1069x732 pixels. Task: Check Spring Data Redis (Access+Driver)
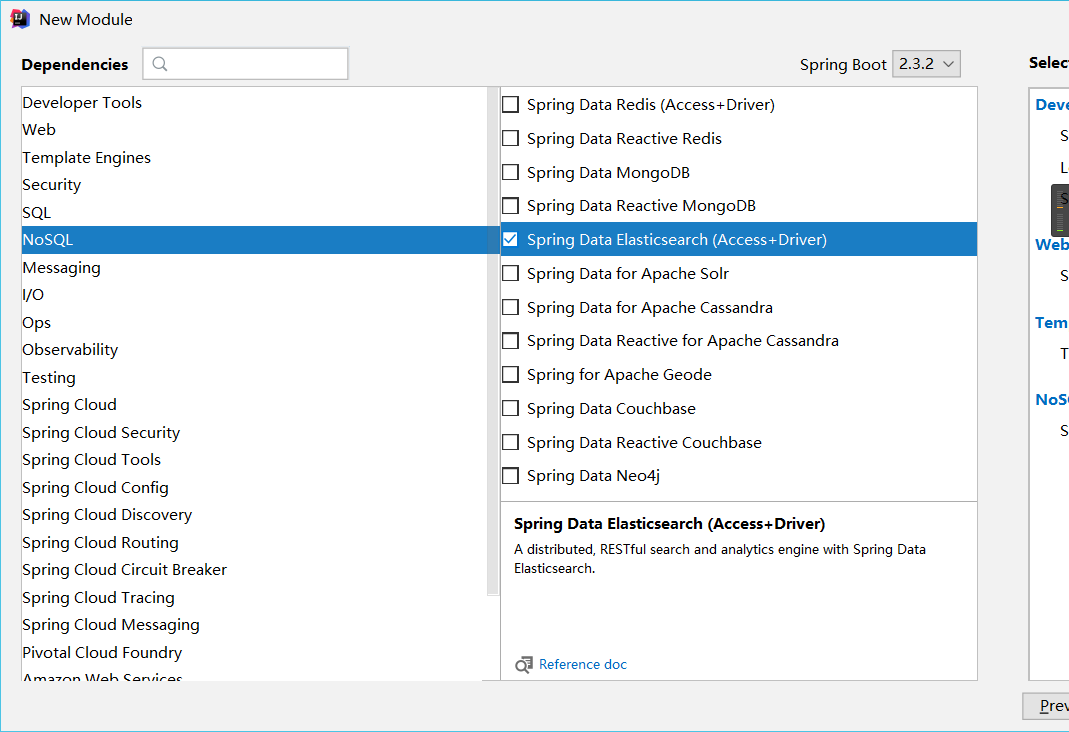(x=510, y=104)
